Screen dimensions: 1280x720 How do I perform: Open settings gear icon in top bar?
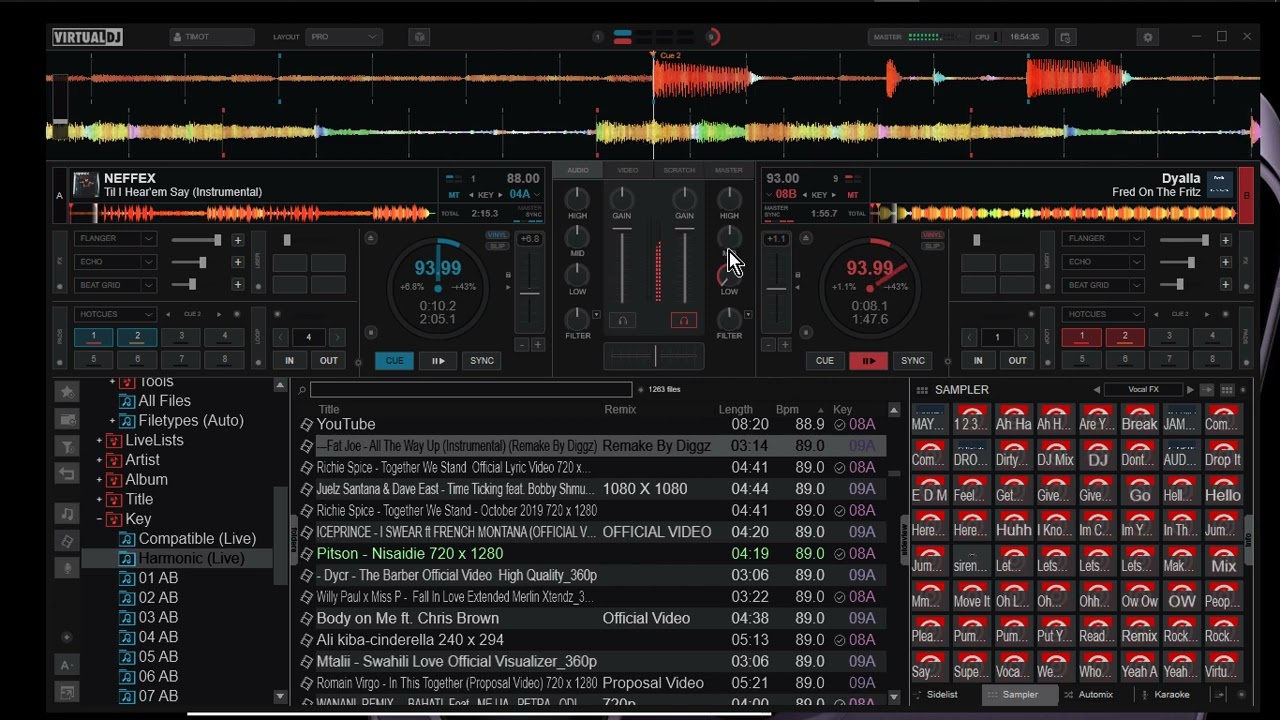click(x=1148, y=37)
